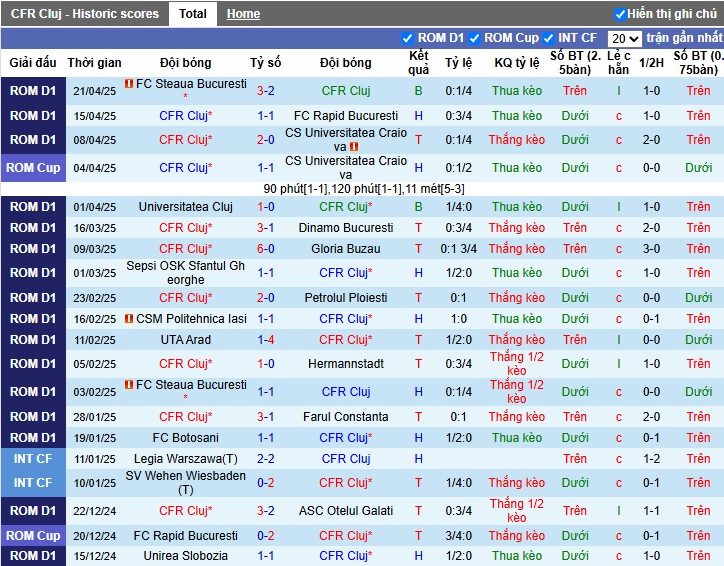Uncheck the ROM D1 filter checkbox
This screenshot has width=724, height=566.
tap(407, 38)
